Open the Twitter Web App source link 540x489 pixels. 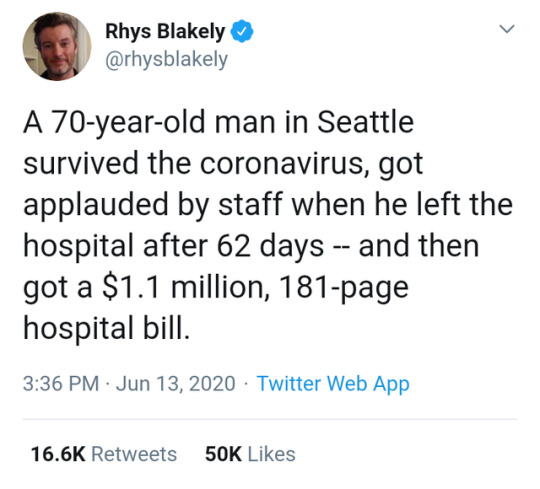333,384
